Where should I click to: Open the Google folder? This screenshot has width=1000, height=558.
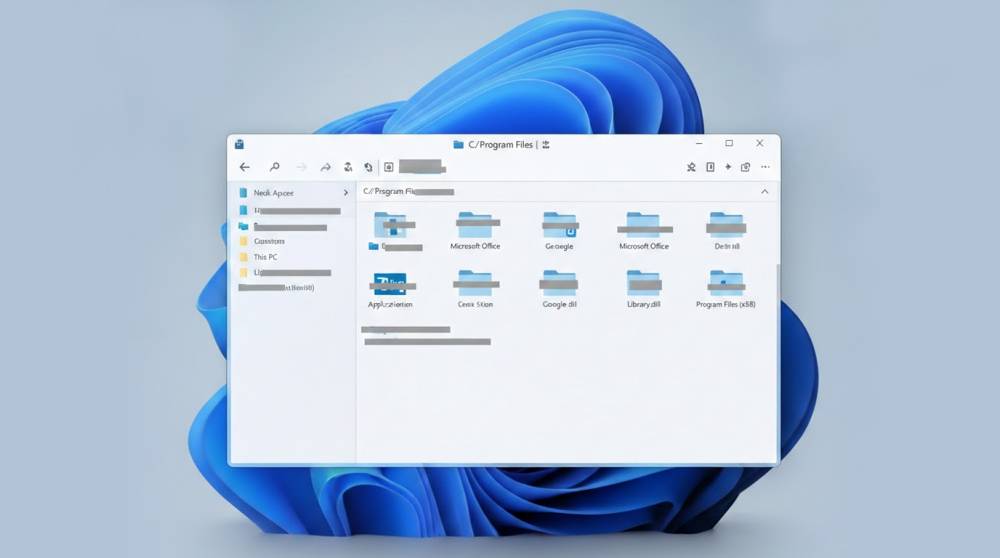559,226
